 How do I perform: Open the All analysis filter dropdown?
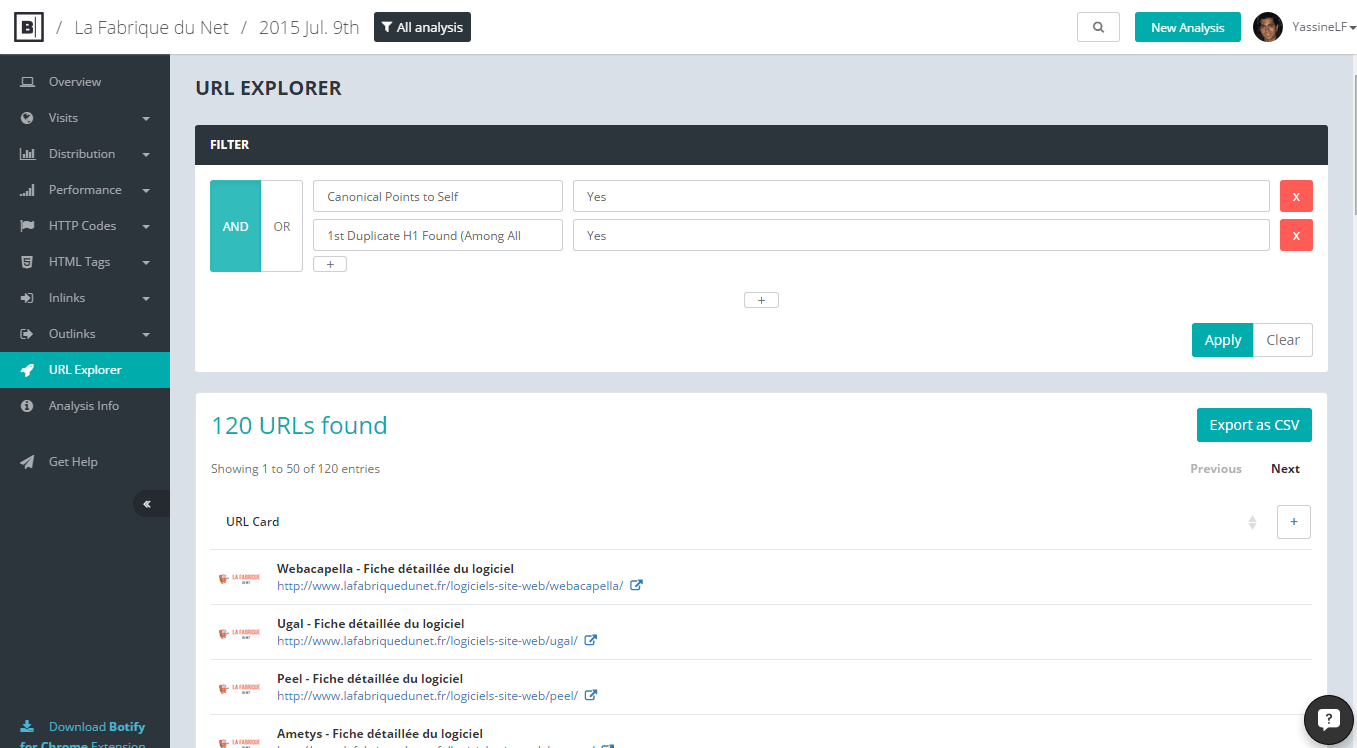point(422,27)
